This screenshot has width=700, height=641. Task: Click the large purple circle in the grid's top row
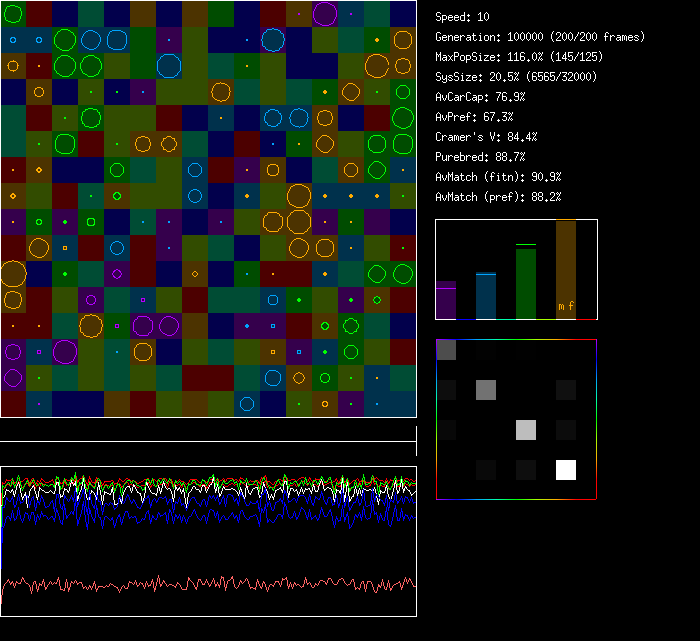[x=325, y=14]
